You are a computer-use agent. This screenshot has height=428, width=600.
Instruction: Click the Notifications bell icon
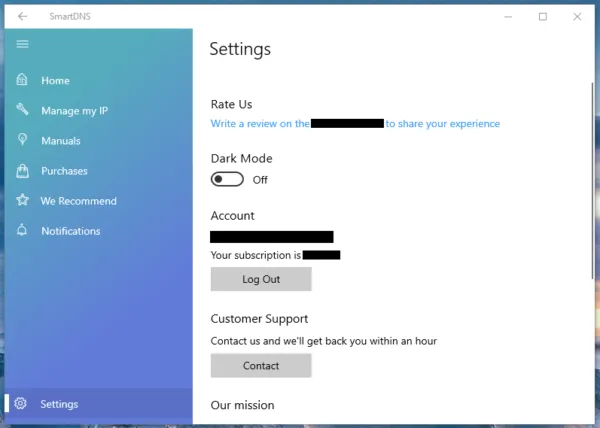(x=22, y=230)
